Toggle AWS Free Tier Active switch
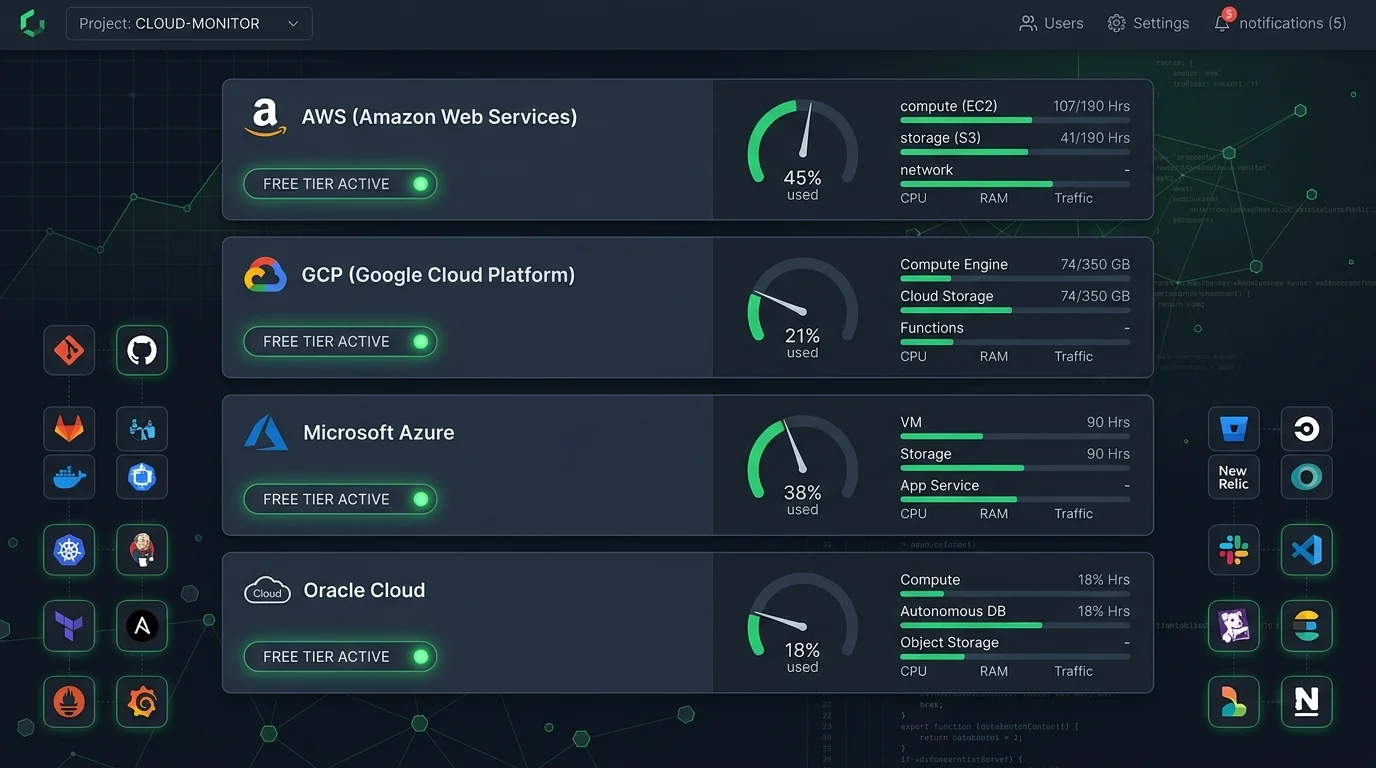 pyautogui.click(x=340, y=184)
